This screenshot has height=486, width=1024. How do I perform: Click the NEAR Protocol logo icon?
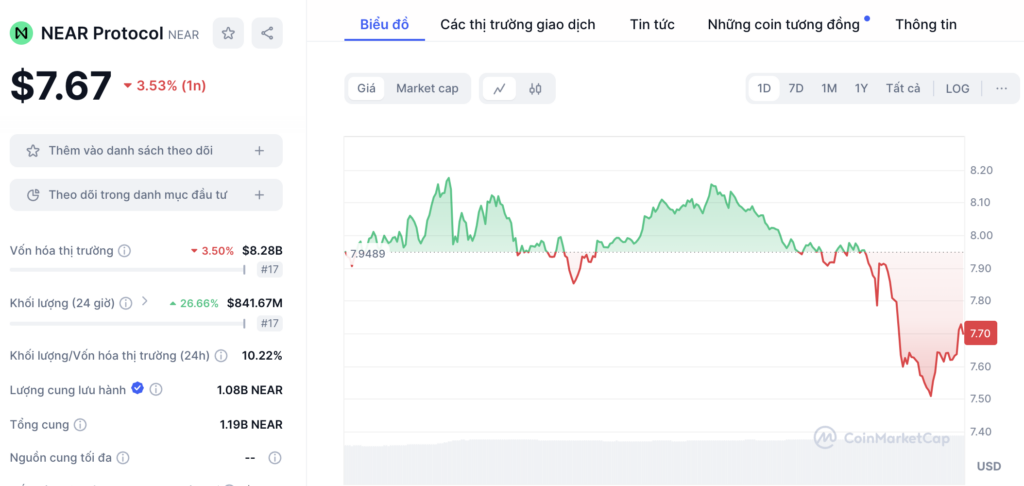(x=22, y=33)
